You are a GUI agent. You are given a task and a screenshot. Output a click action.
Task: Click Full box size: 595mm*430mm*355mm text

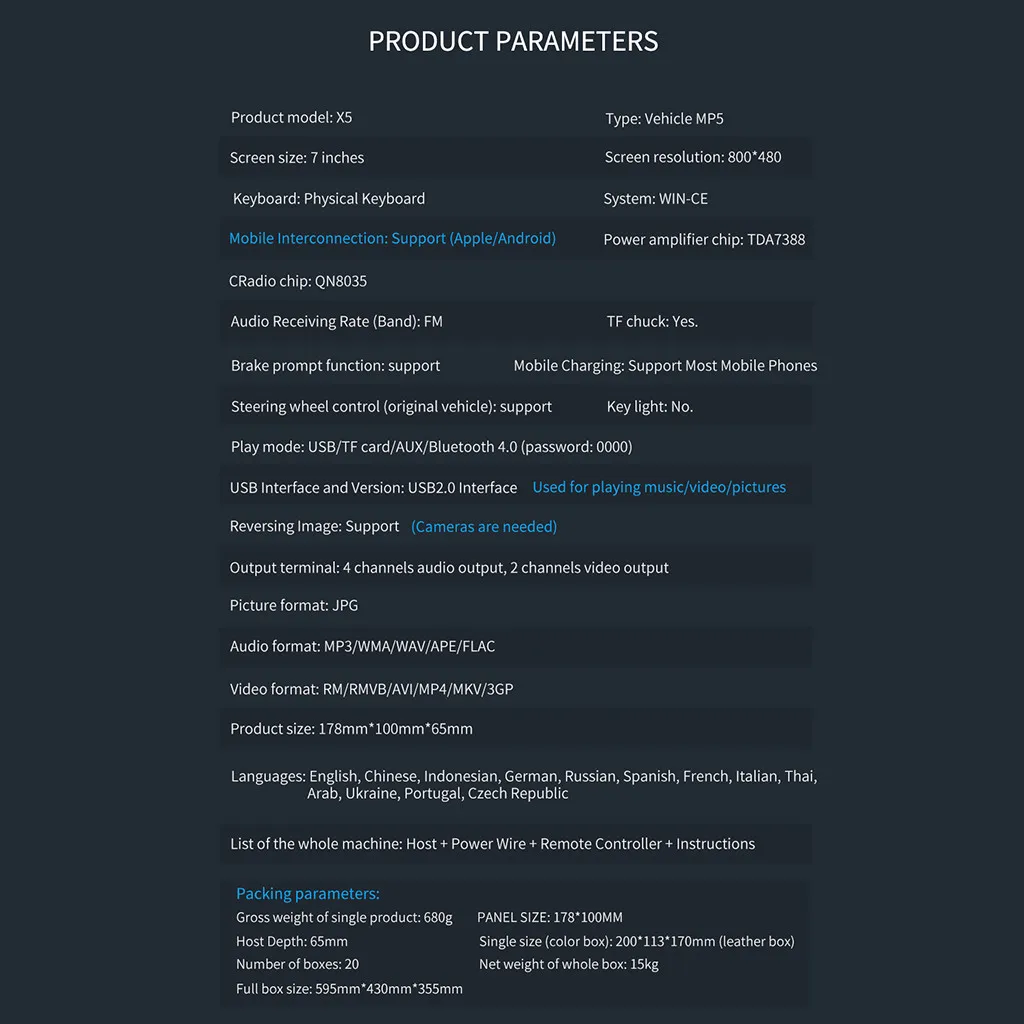(349, 989)
